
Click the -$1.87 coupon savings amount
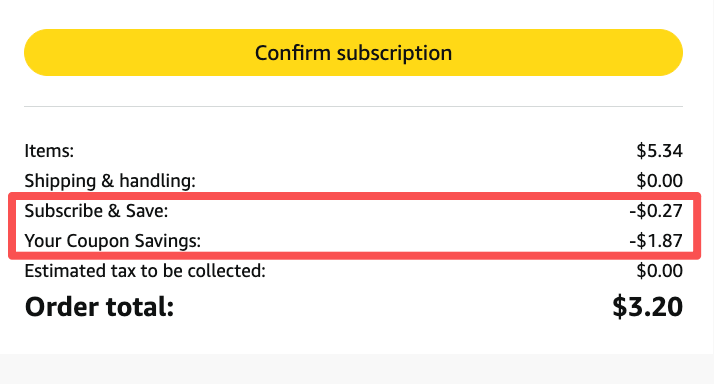656,241
